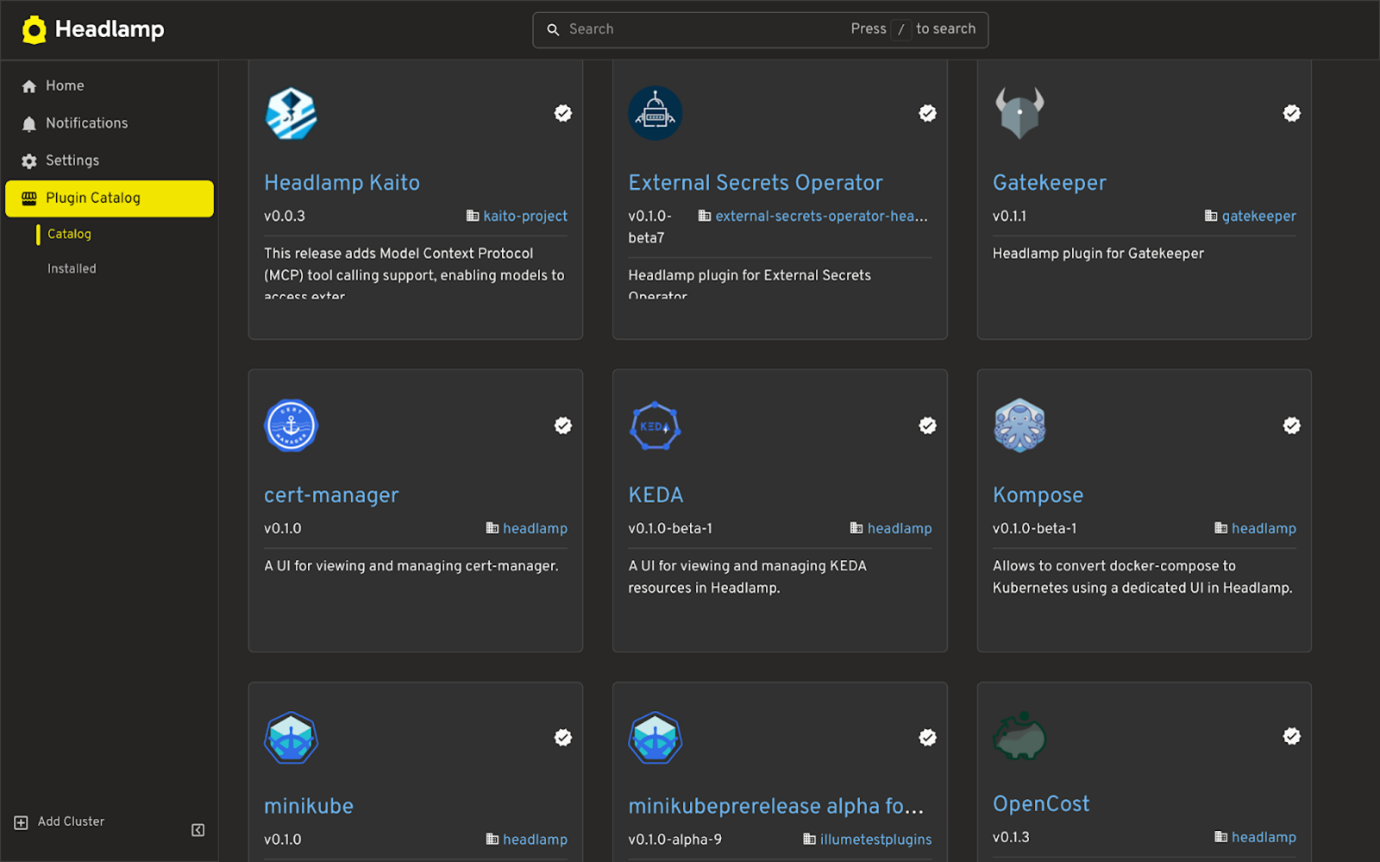
Task: Click the Gatekeeper helmet logo
Action: pyautogui.click(x=1019, y=113)
